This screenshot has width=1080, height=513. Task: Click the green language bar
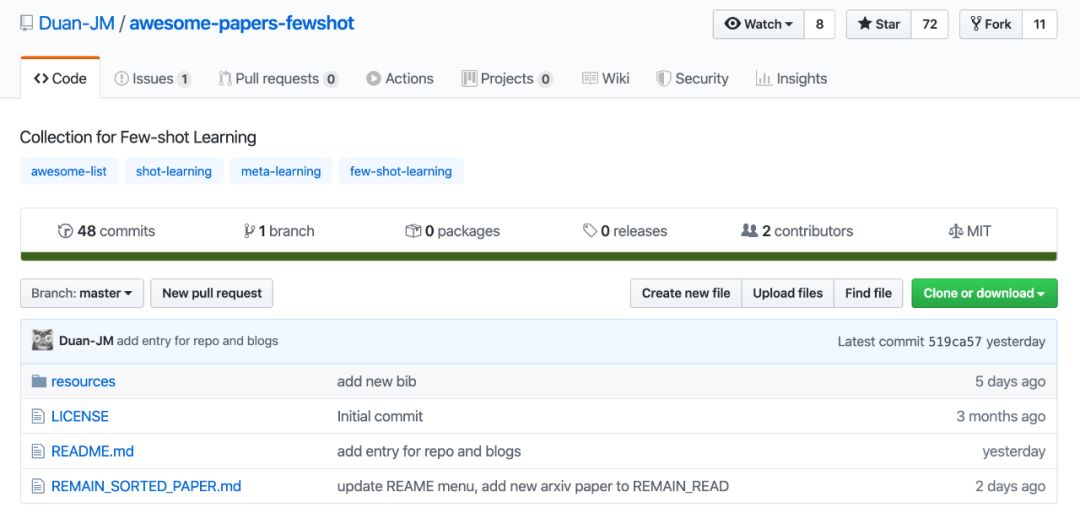(x=539, y=256)
